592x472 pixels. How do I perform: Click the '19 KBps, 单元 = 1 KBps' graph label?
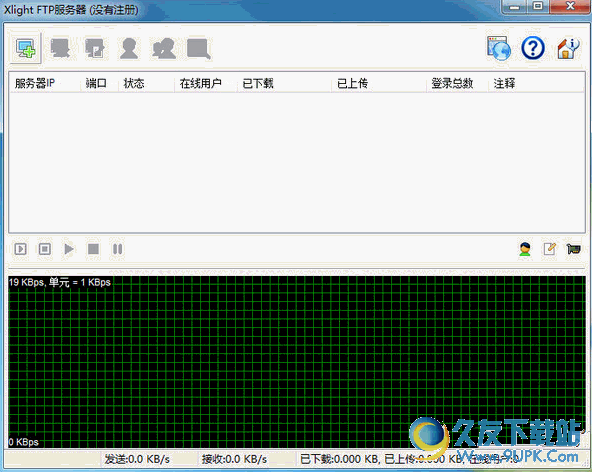pos(60,282)
